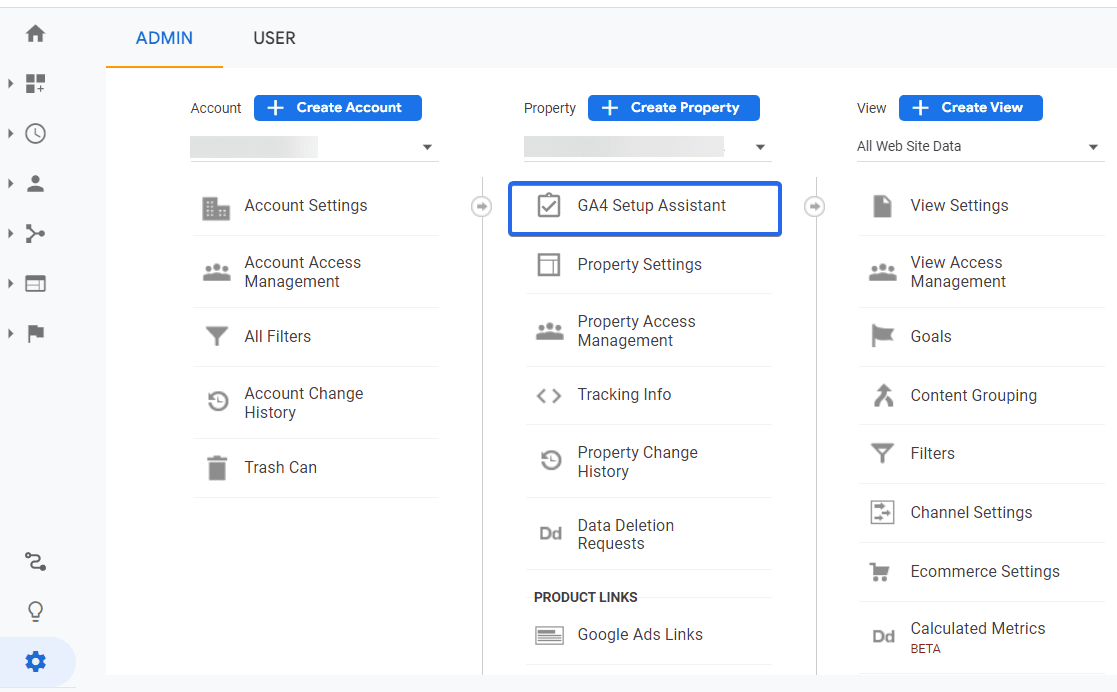1117x692 pixels.
Task: Click the Ecommerce Settings cart icon
Action: click(880, 572)
